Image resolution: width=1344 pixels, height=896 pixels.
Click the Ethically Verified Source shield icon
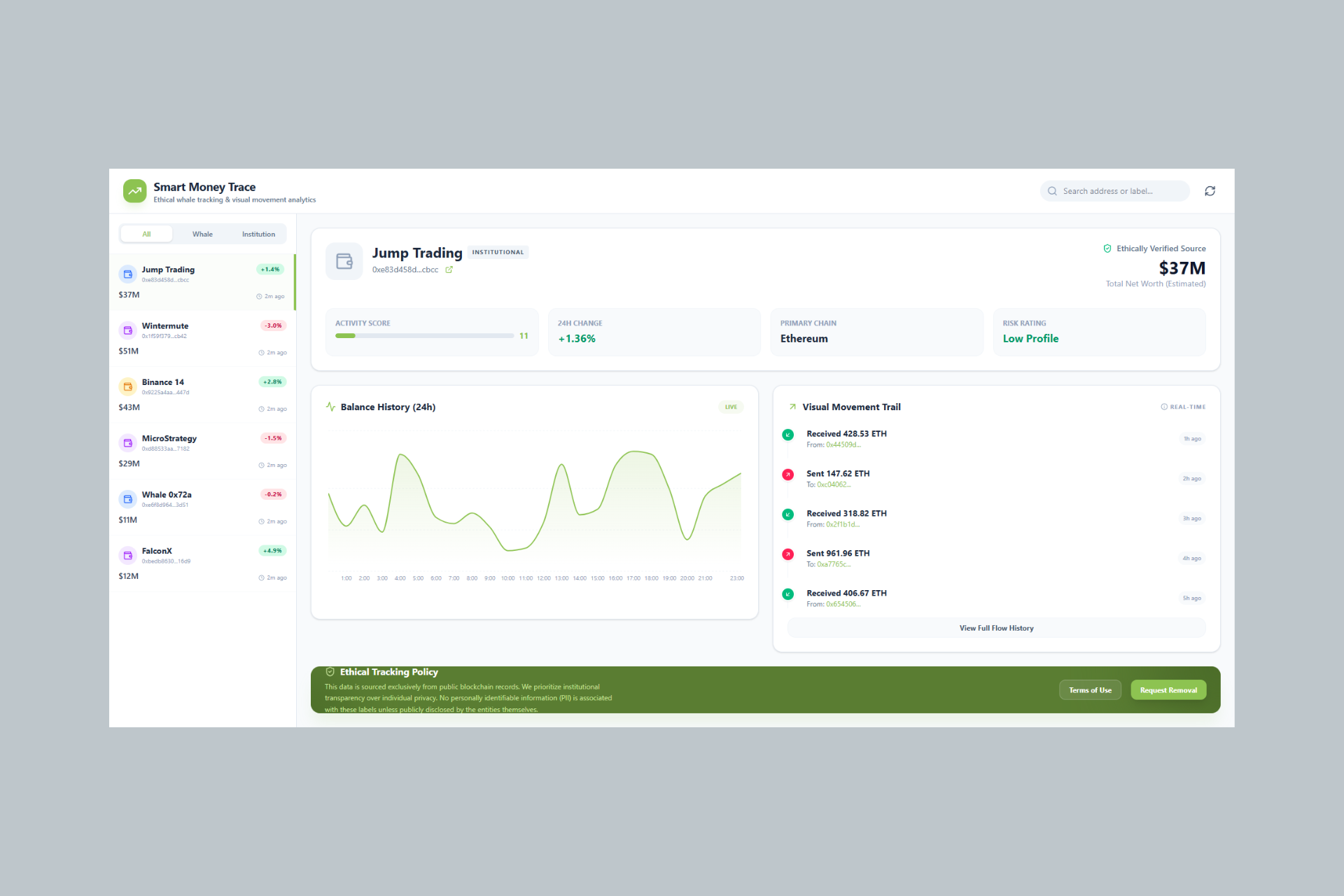coord(1107,248)
